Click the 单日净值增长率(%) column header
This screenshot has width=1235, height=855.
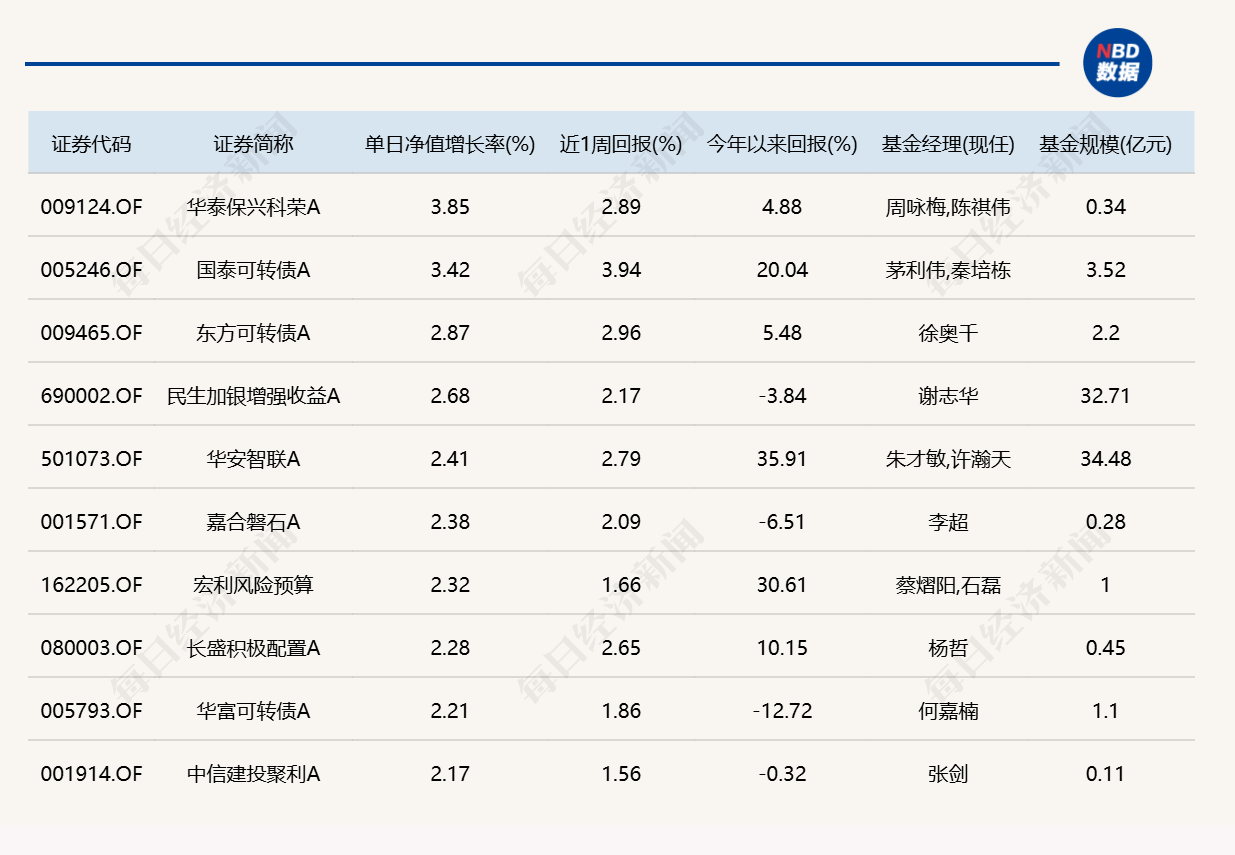coord(450,143)
